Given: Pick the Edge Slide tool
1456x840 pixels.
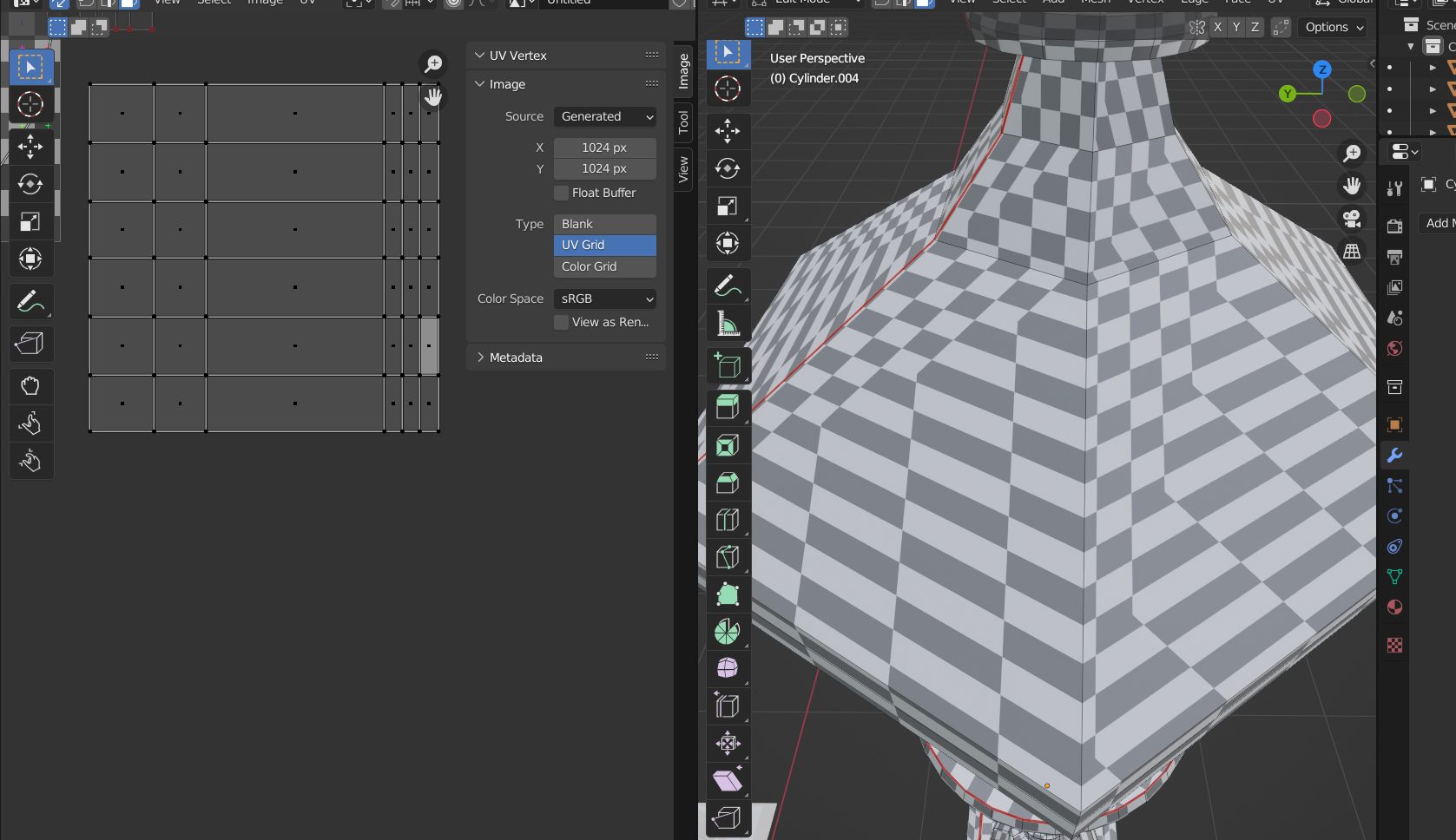Looking at the screenshot, I should point(728,705).
